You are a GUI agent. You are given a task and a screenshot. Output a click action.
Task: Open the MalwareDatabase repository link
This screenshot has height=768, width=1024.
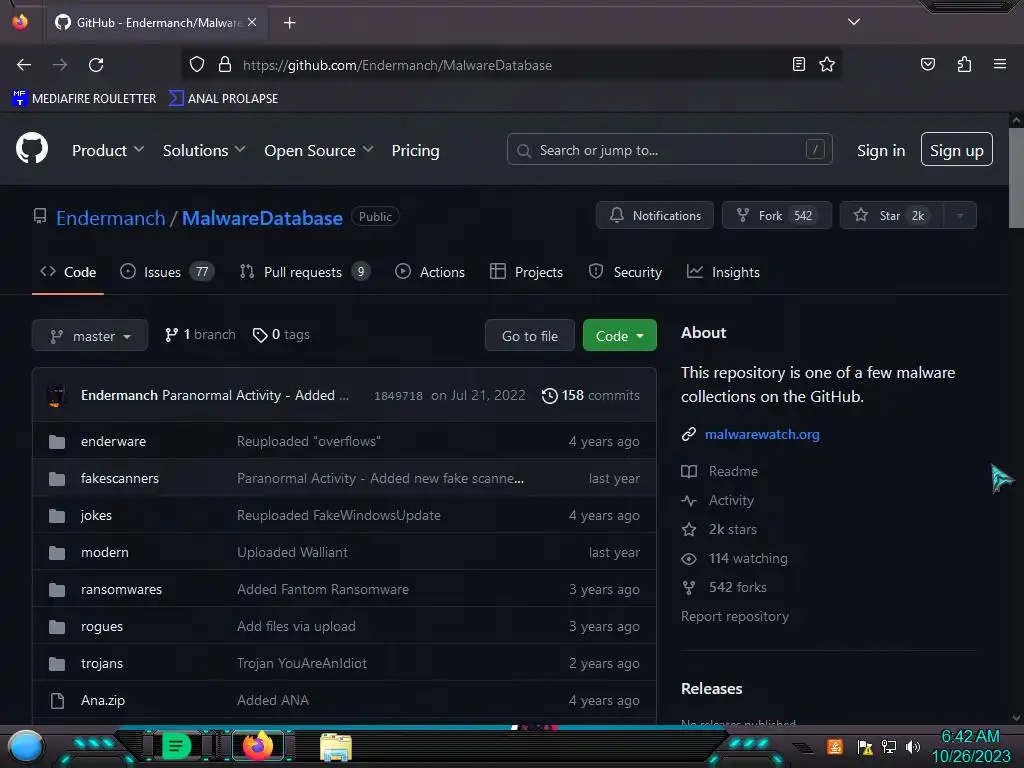point(262,218)
